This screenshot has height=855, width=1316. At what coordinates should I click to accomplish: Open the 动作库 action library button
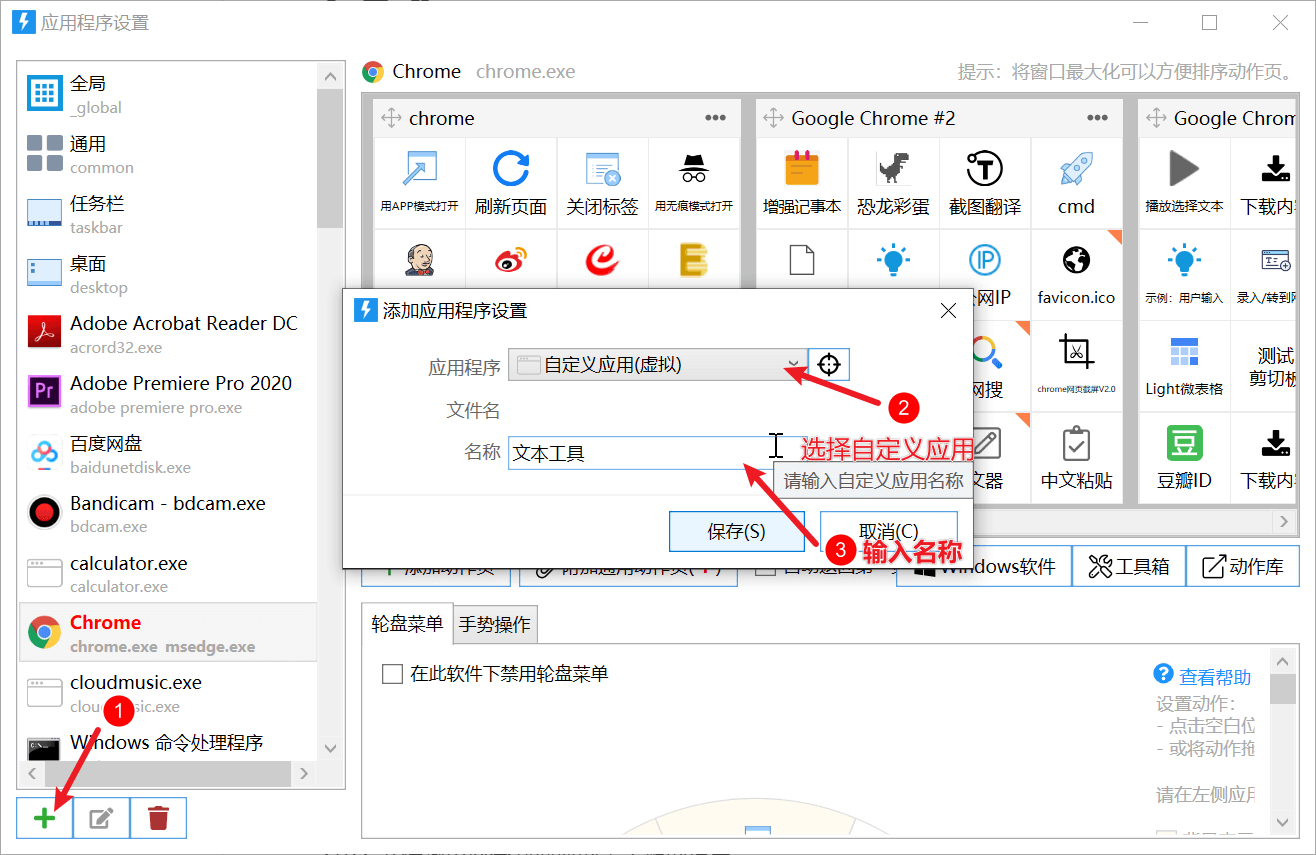(1243, 567)
